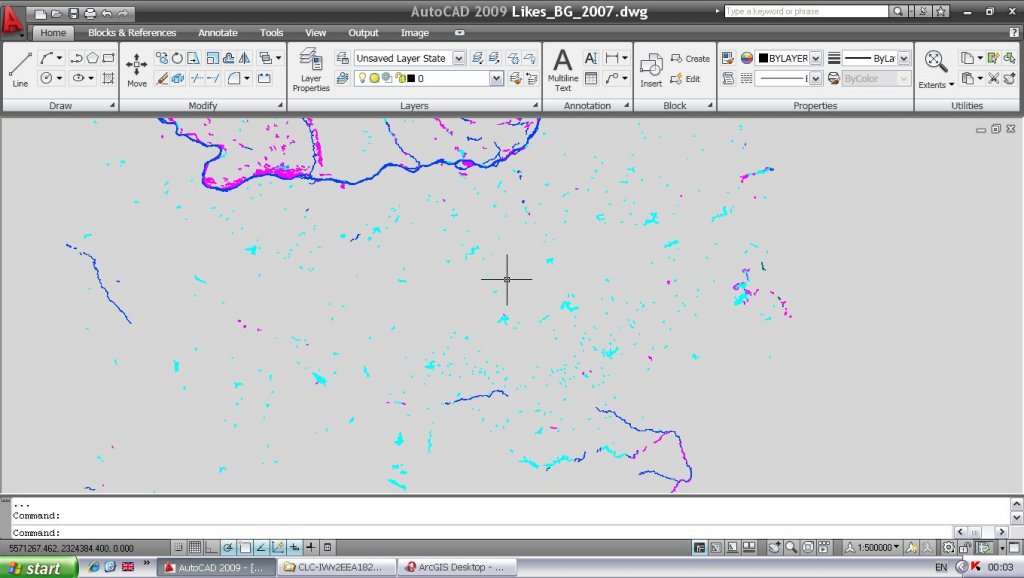Toggle Dynamic UCS in status bar
The width and height of the screenshot is (1024, 578).
278,547
